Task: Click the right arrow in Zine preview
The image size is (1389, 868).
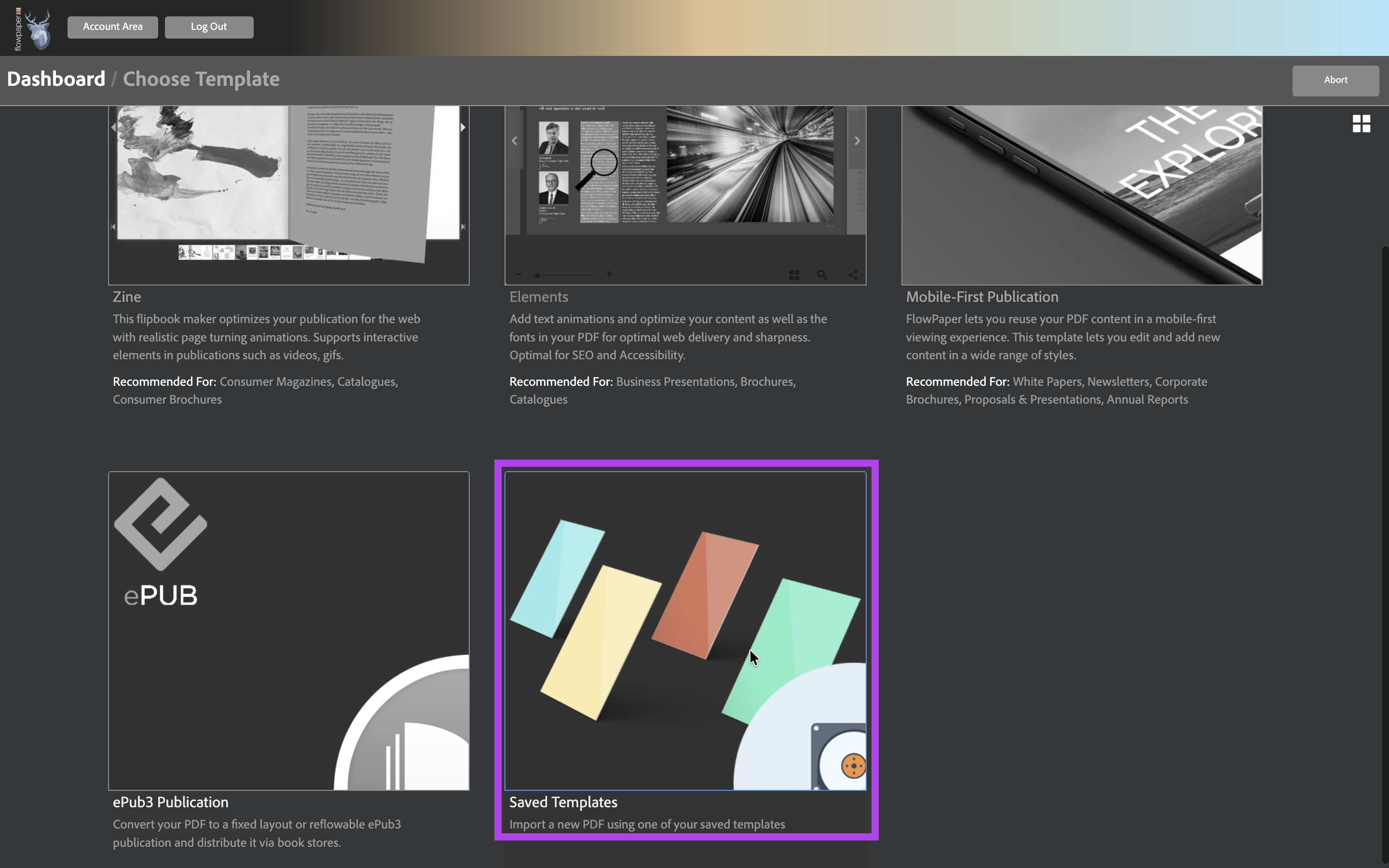Action: tap(463, 127)
